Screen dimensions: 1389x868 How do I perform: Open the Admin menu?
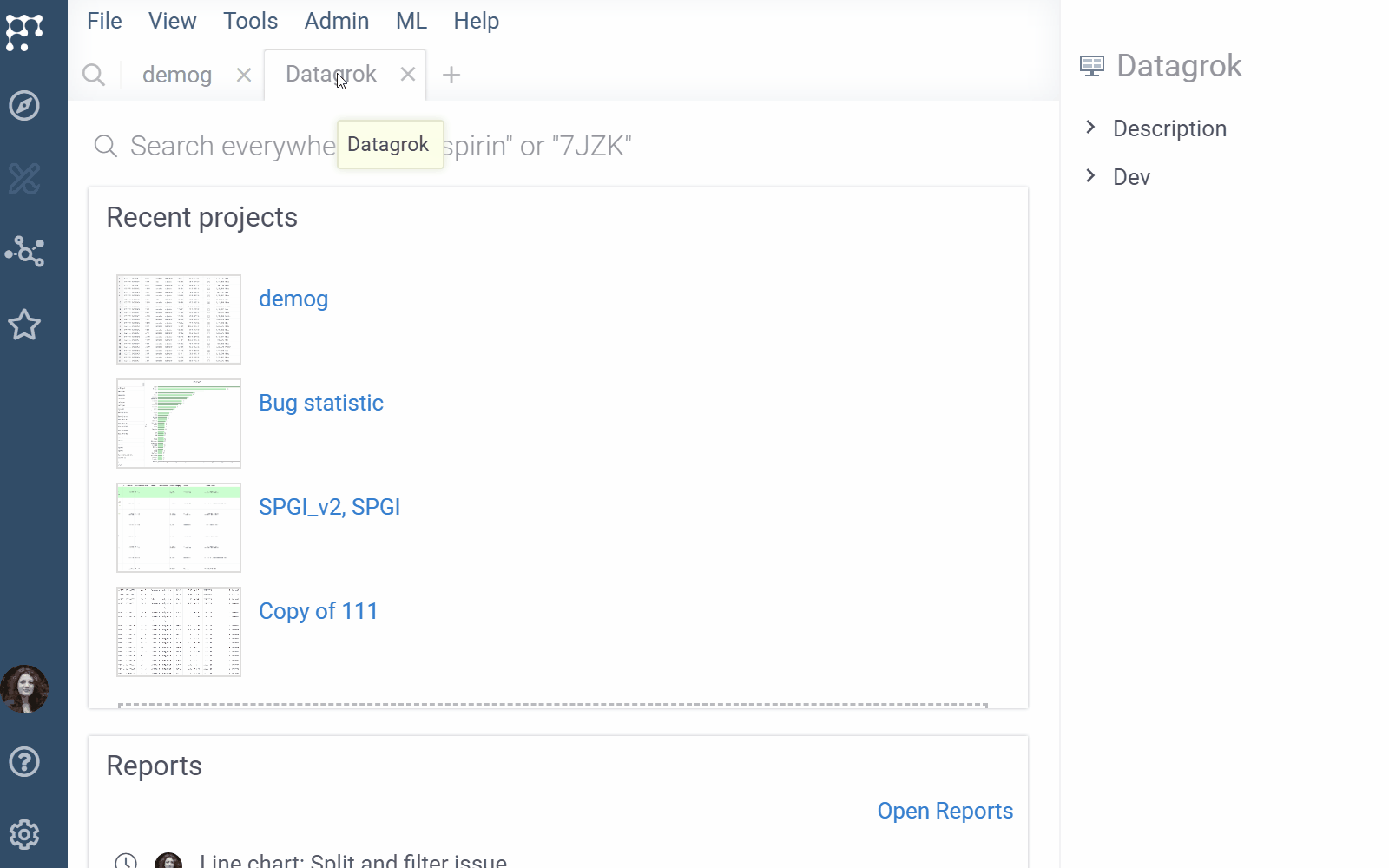(336, 21)
